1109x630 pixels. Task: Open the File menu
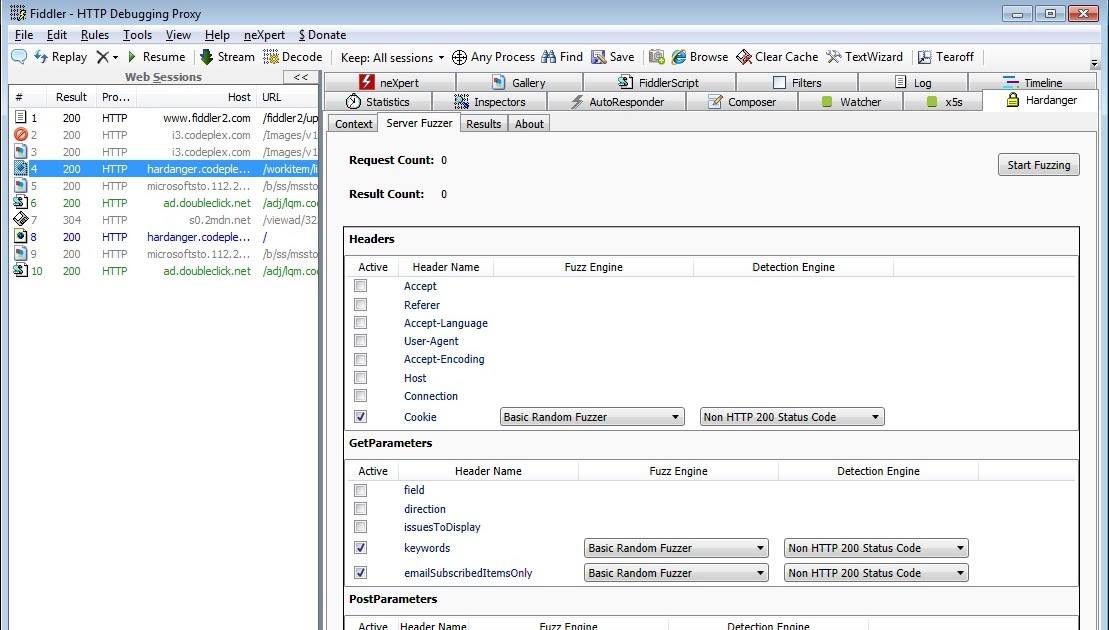tap(23, 35)
